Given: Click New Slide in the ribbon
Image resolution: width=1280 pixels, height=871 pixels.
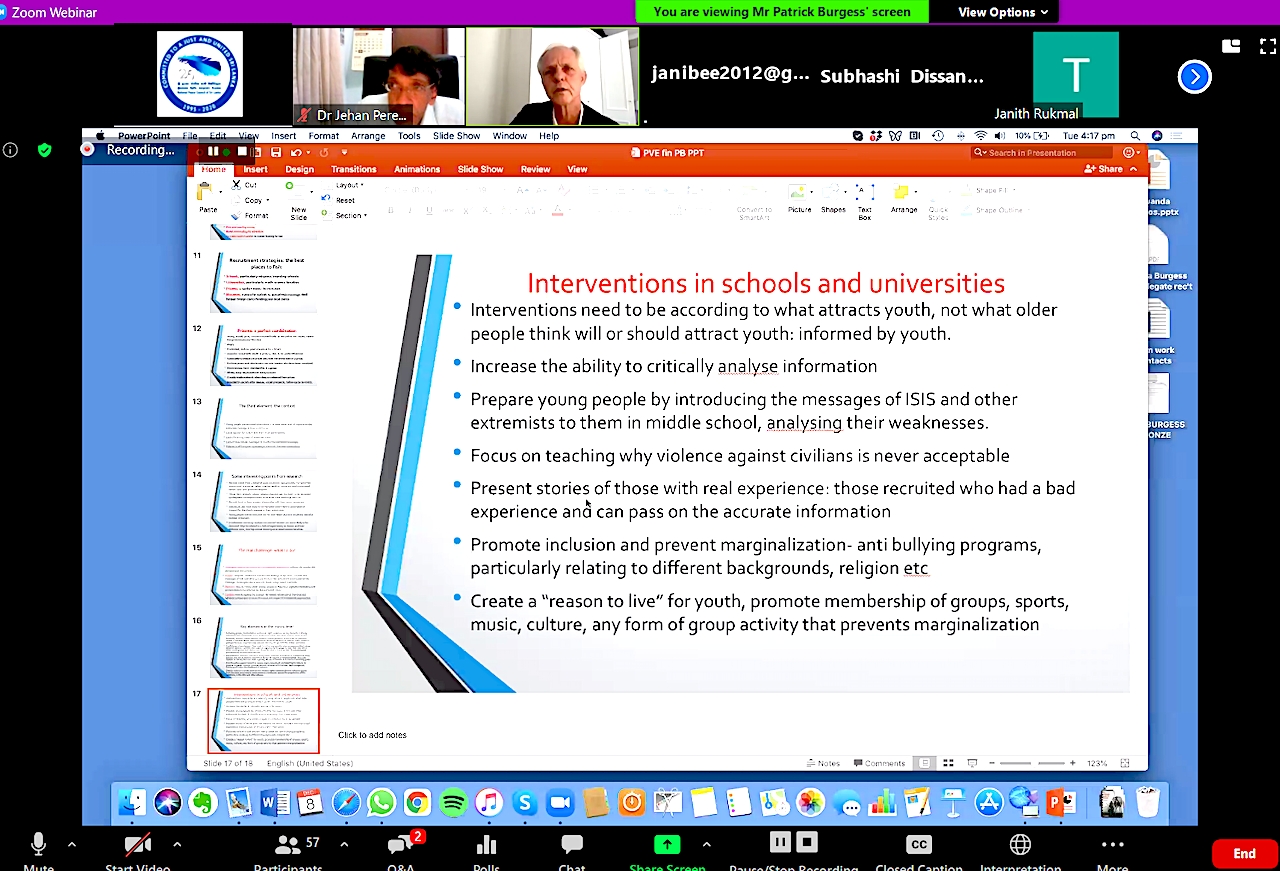Looking at the screenshot, I should click(298, 203).
